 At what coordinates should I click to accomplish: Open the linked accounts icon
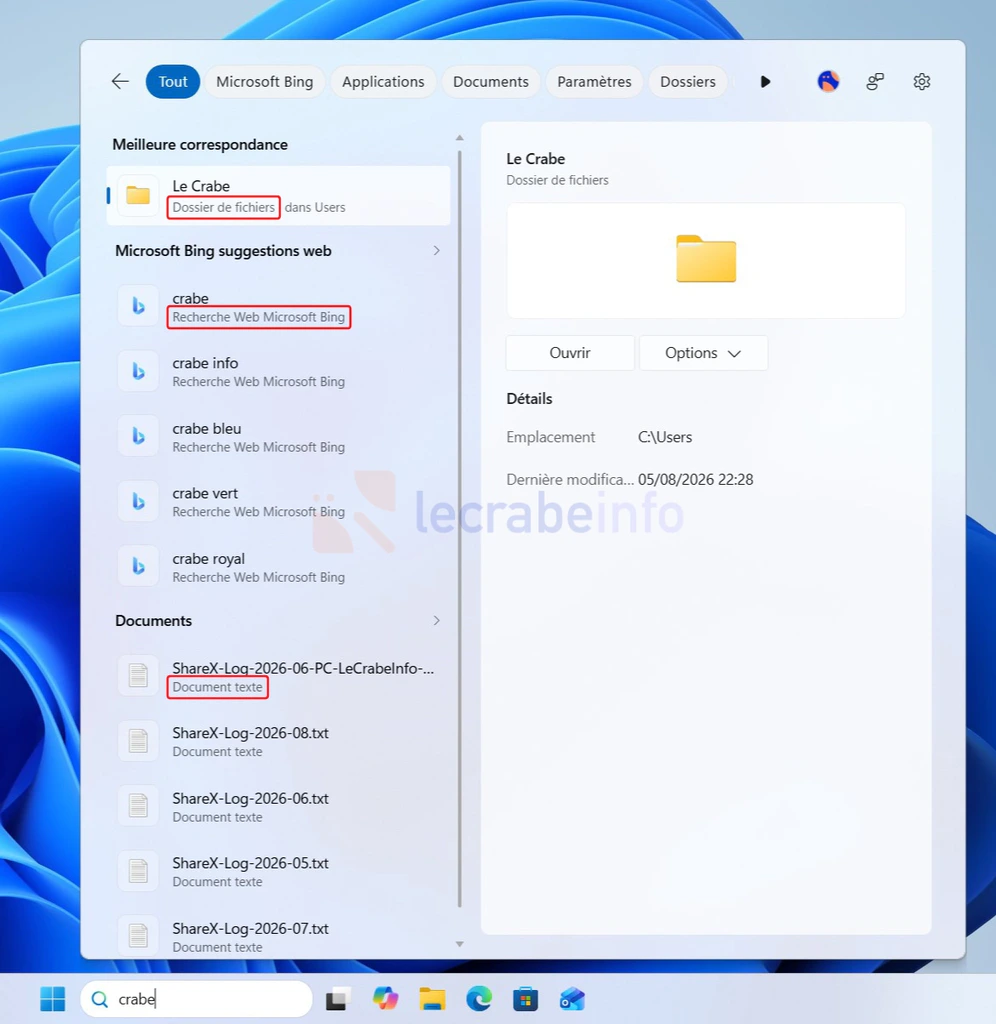coord(875,82)
